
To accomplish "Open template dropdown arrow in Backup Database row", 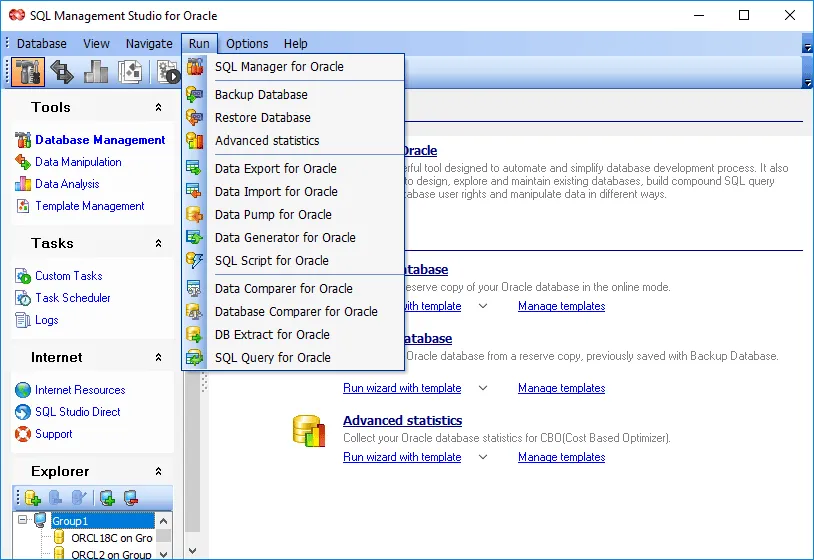I will coord(483,306).
